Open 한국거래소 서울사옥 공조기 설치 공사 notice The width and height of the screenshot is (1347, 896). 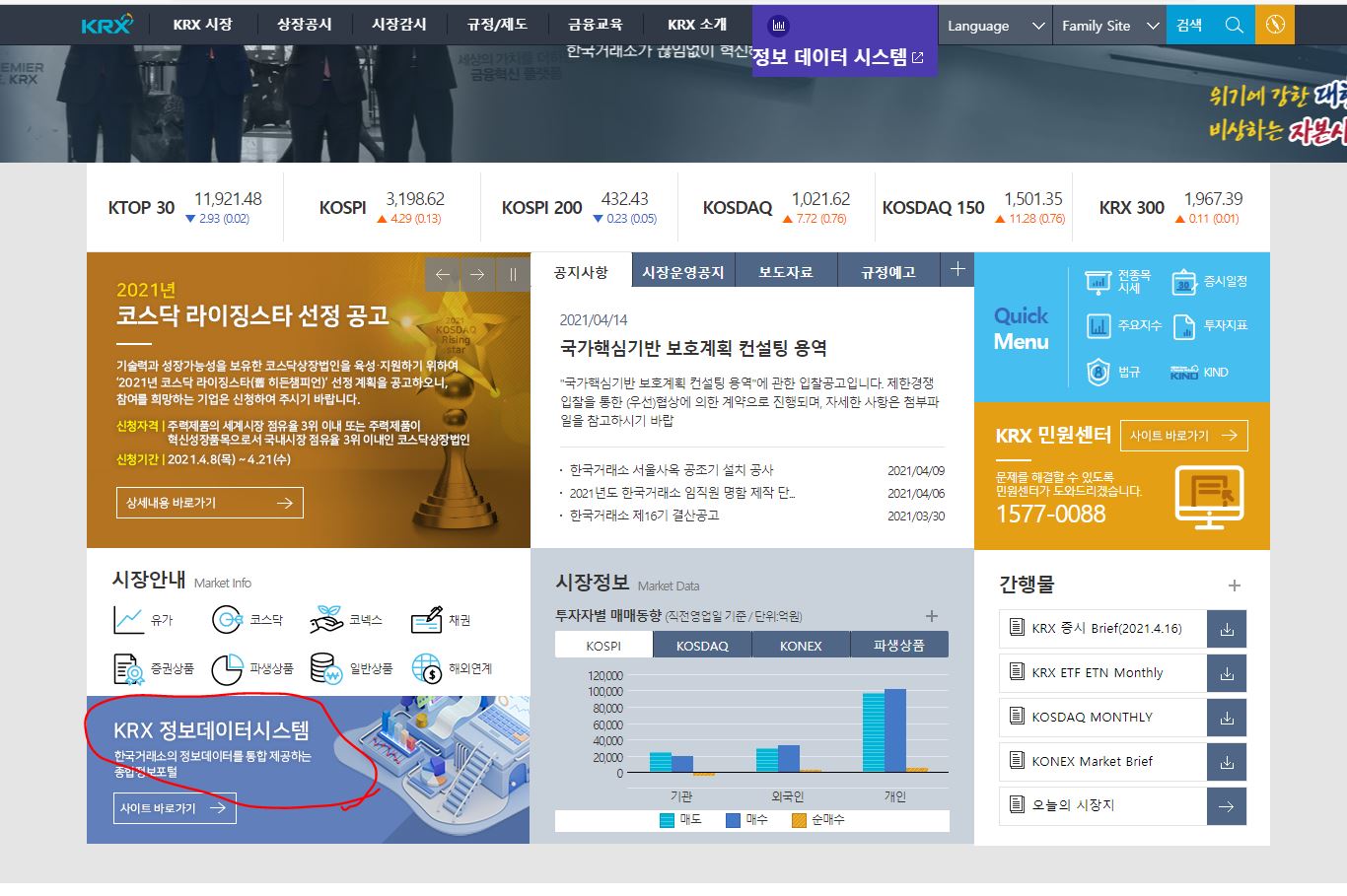pyautogui.click(x=672, y=470)
